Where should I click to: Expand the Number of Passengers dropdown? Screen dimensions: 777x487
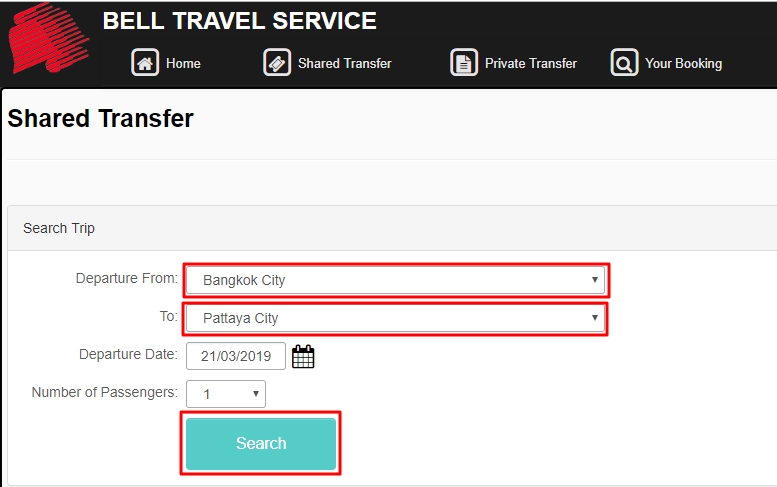tap(226, 394)
